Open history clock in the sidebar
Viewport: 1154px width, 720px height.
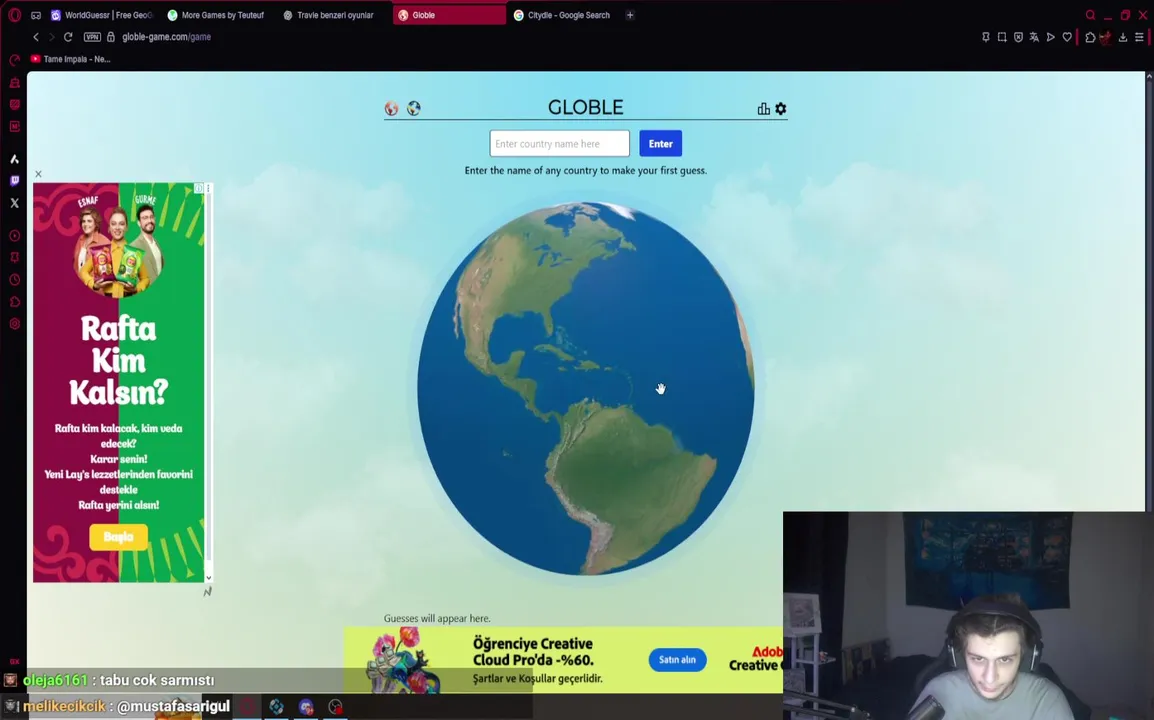(x=15, y=280)
